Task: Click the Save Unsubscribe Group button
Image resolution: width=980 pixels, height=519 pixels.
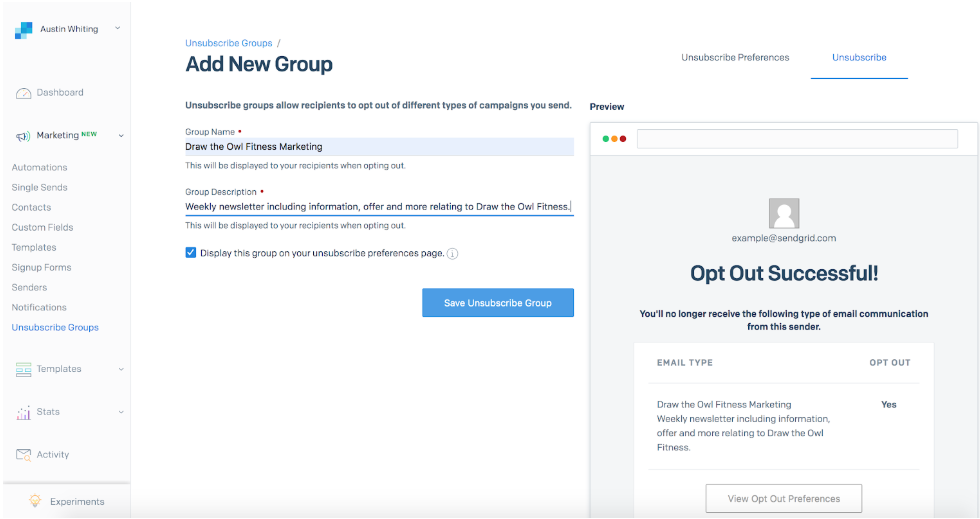Action: 498,303
